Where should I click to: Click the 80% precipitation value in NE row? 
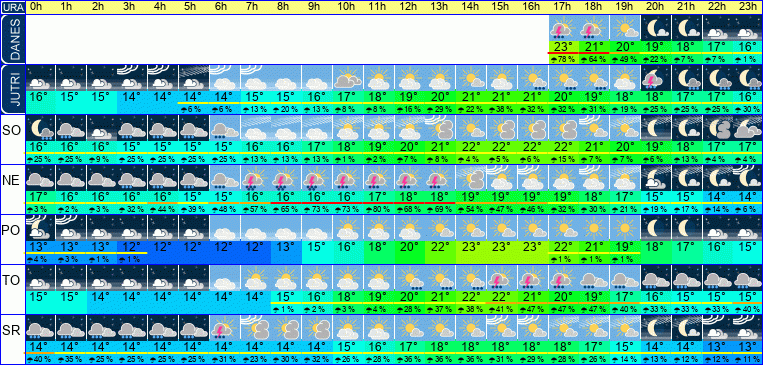(379, 209)
